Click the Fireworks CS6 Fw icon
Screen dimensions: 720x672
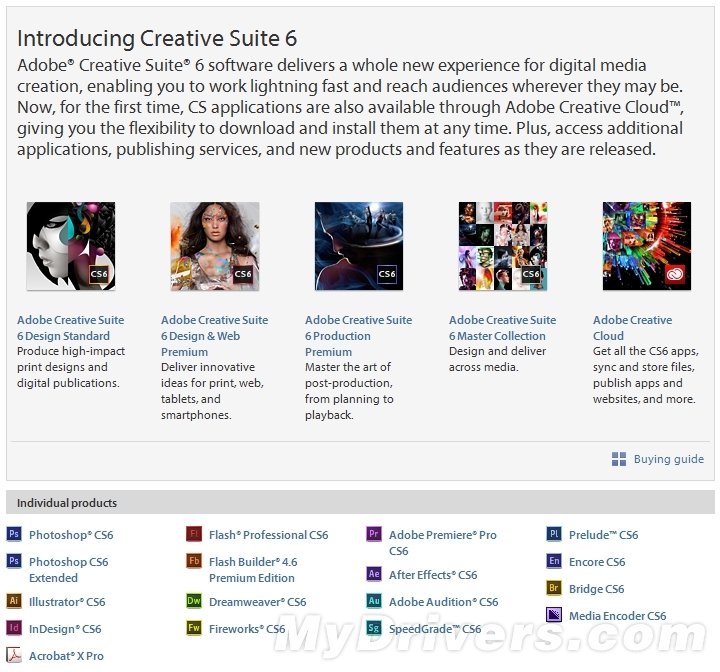click(194, 628)
